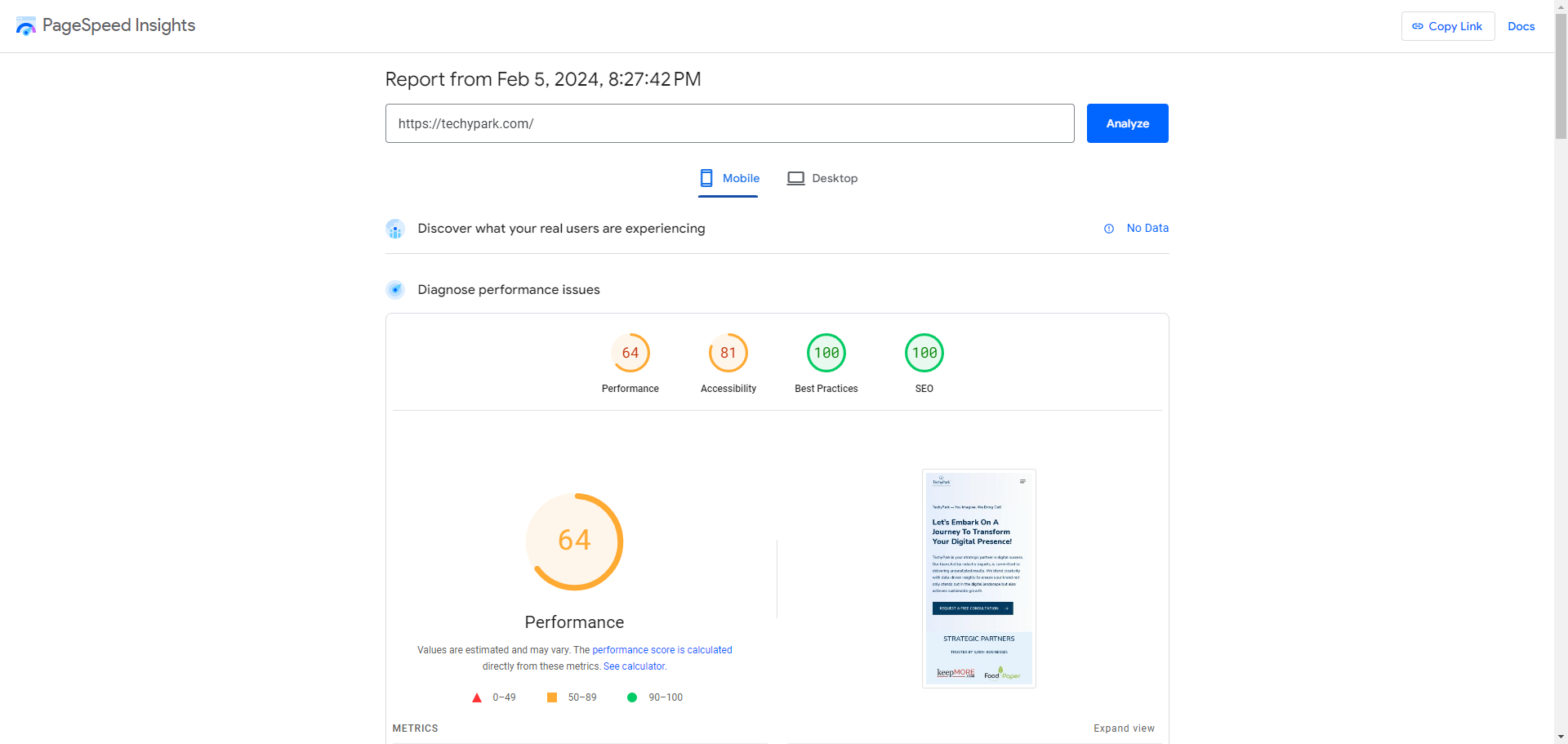
Task: Click the real users experience icon
Action: coord(395,229)
